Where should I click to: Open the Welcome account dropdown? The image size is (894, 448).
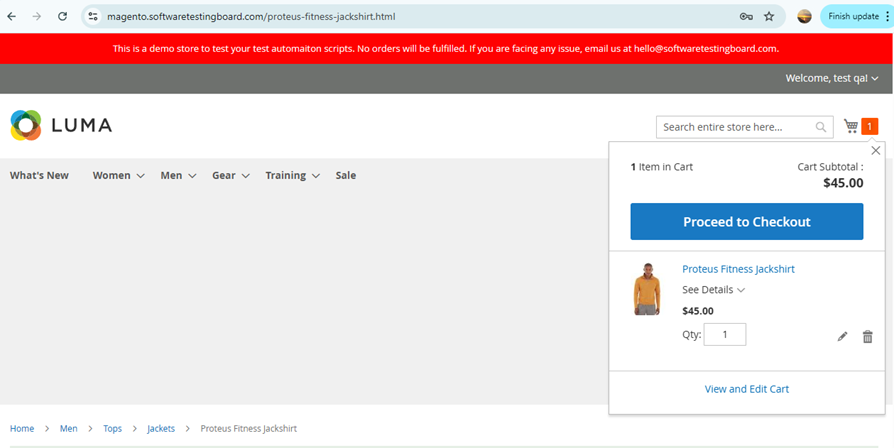(831, 78)
